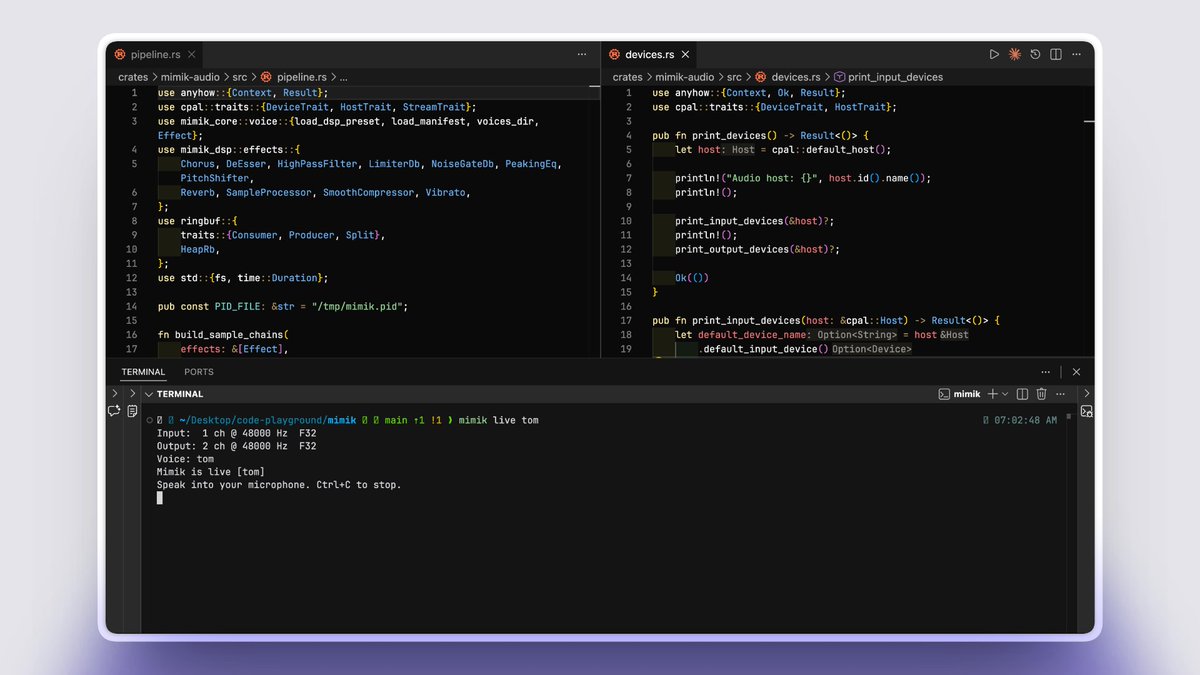Kill terminal with the trash icon
The width and height of the screenshot is (1200, 675).
pos(1041,394)
